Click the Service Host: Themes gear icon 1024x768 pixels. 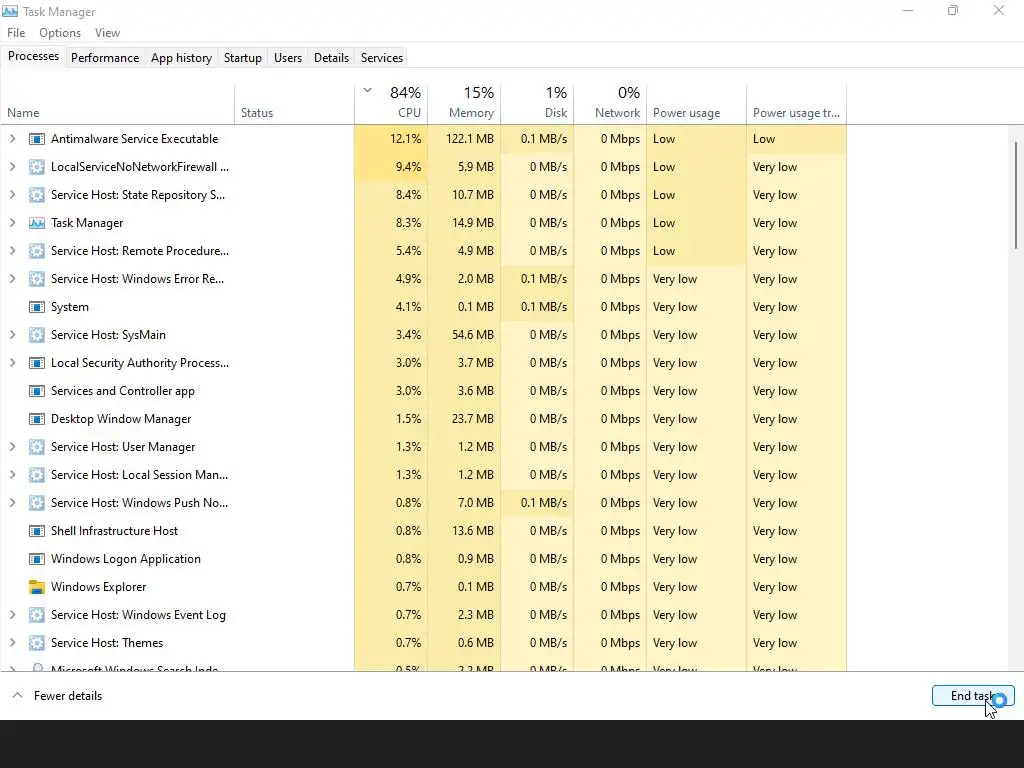(37, 643)
